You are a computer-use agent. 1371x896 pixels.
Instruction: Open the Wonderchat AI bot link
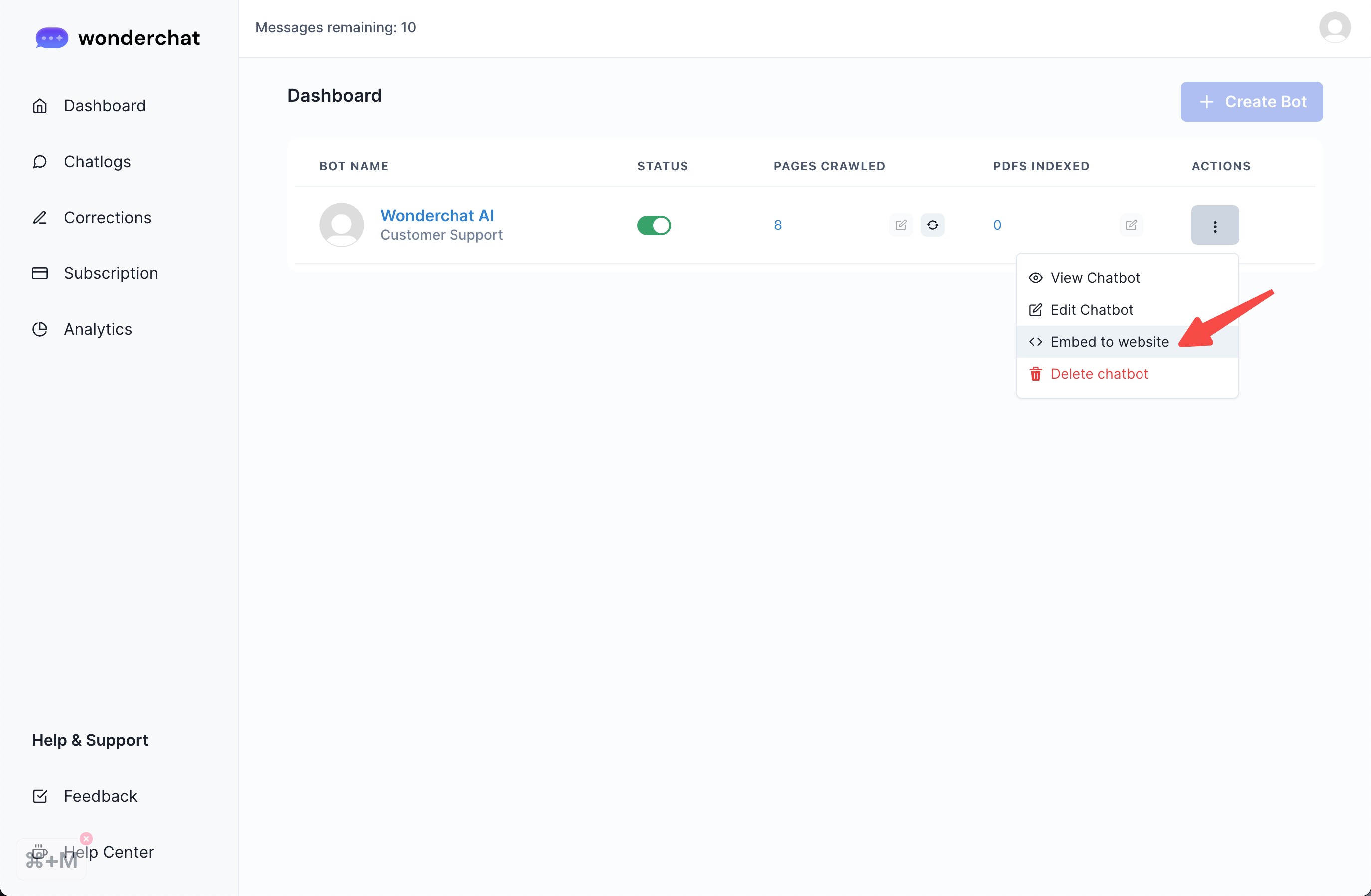tap(437, 215)
